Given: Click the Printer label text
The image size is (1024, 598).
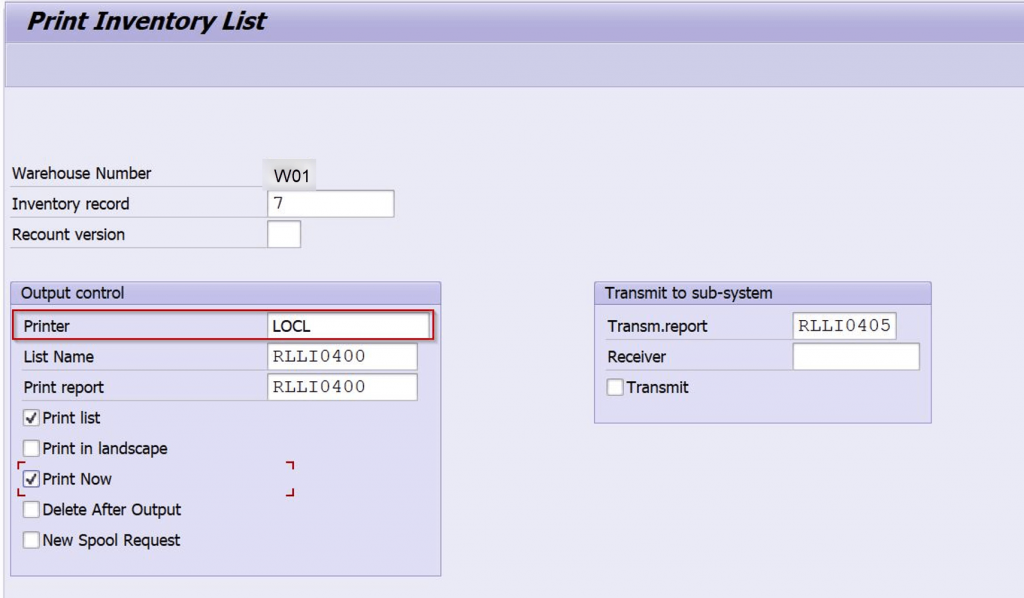Looking at the screenshot, I should point(46,326).
